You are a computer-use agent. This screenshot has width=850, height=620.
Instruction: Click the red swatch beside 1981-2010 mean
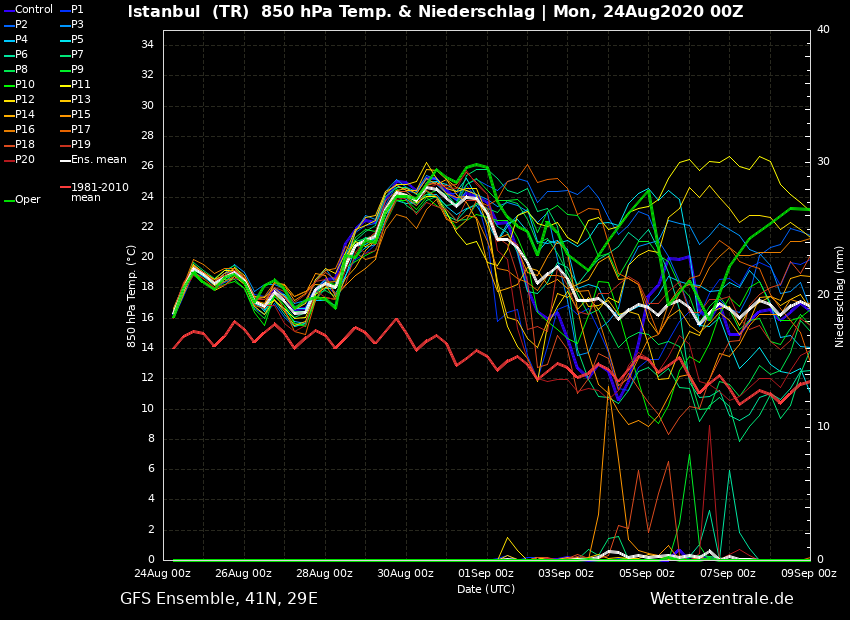coord(64,187)
